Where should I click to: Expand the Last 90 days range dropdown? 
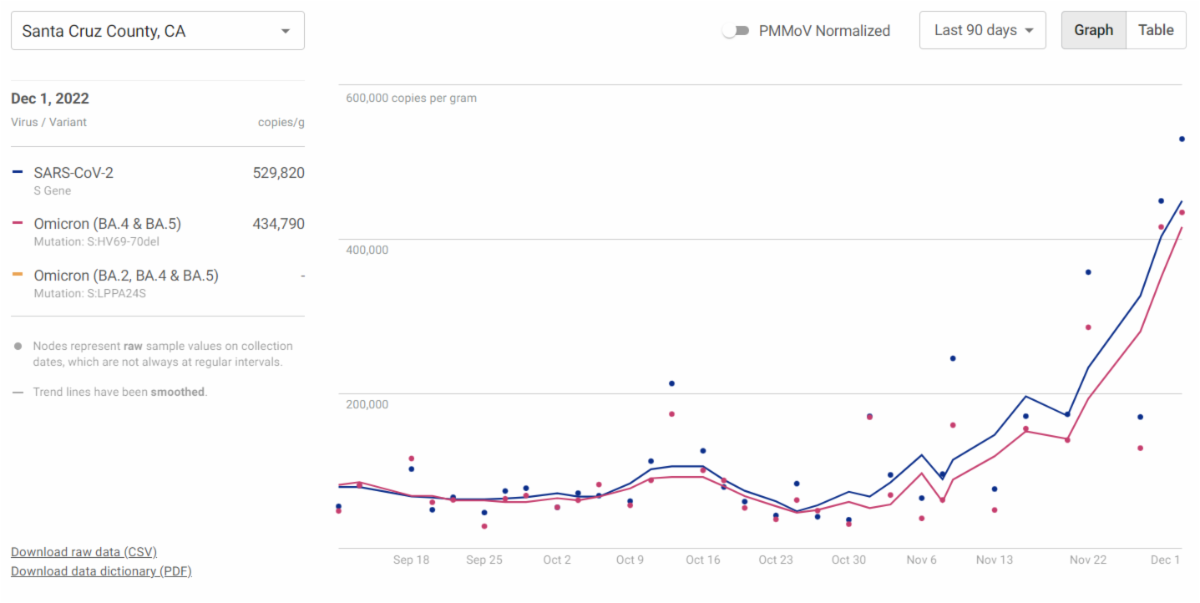(982, 30)
